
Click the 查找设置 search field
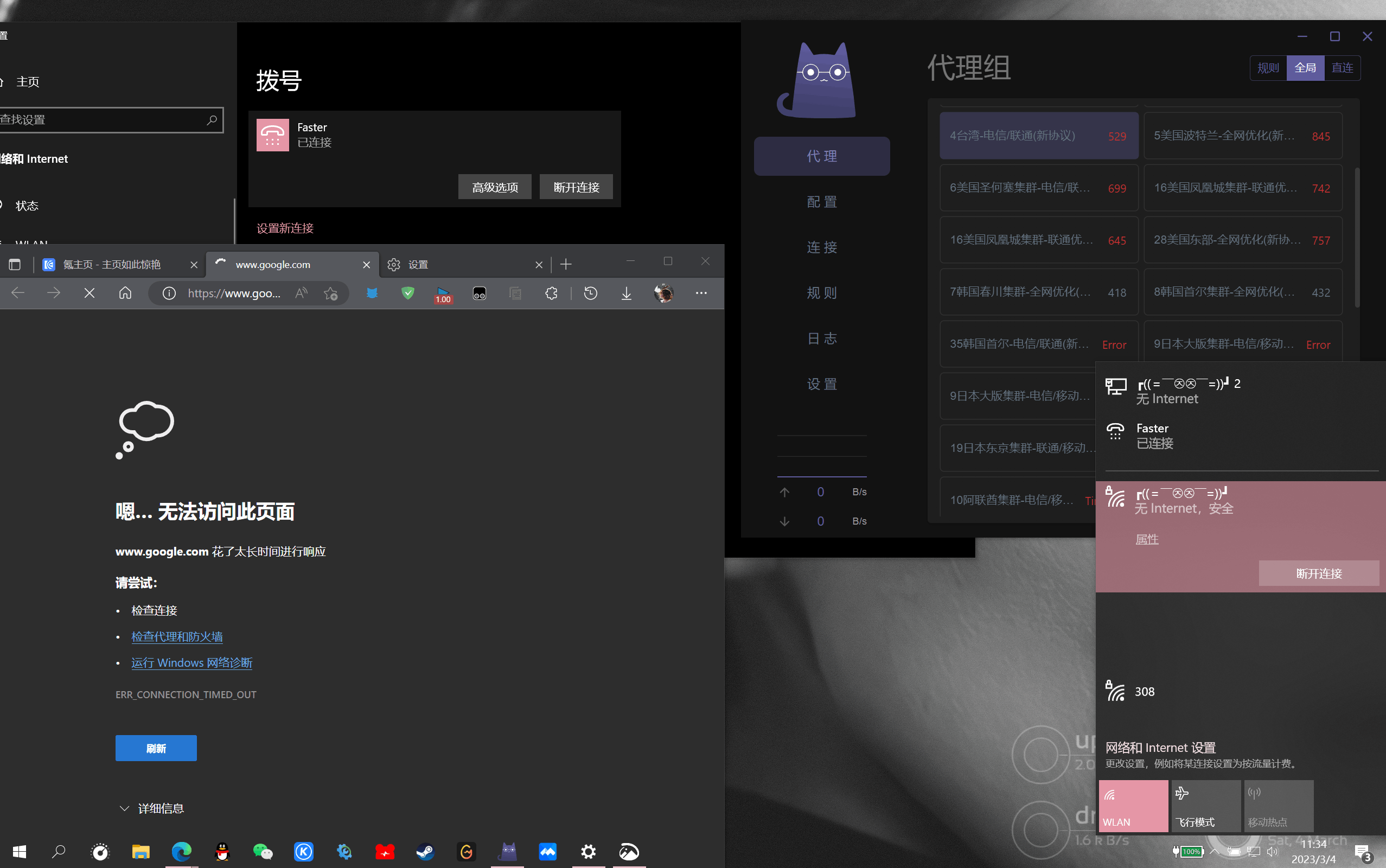click(103, 120)
